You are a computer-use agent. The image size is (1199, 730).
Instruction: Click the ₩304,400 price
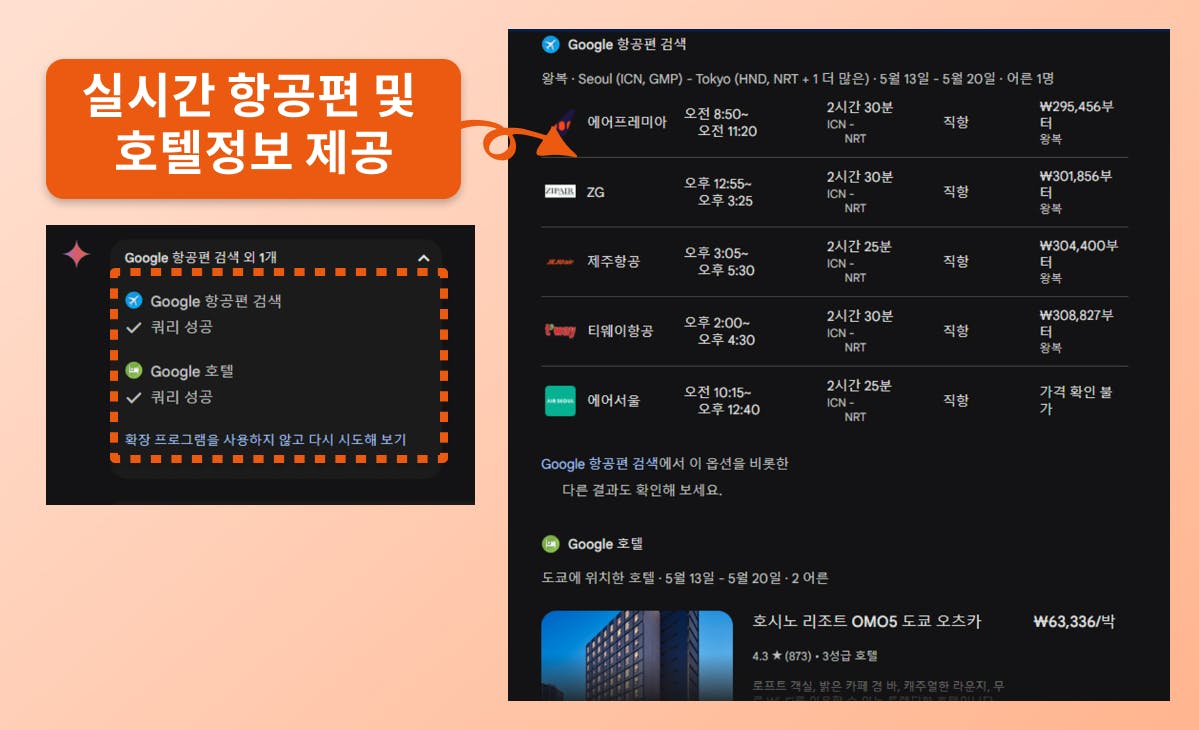point(1078,254)
